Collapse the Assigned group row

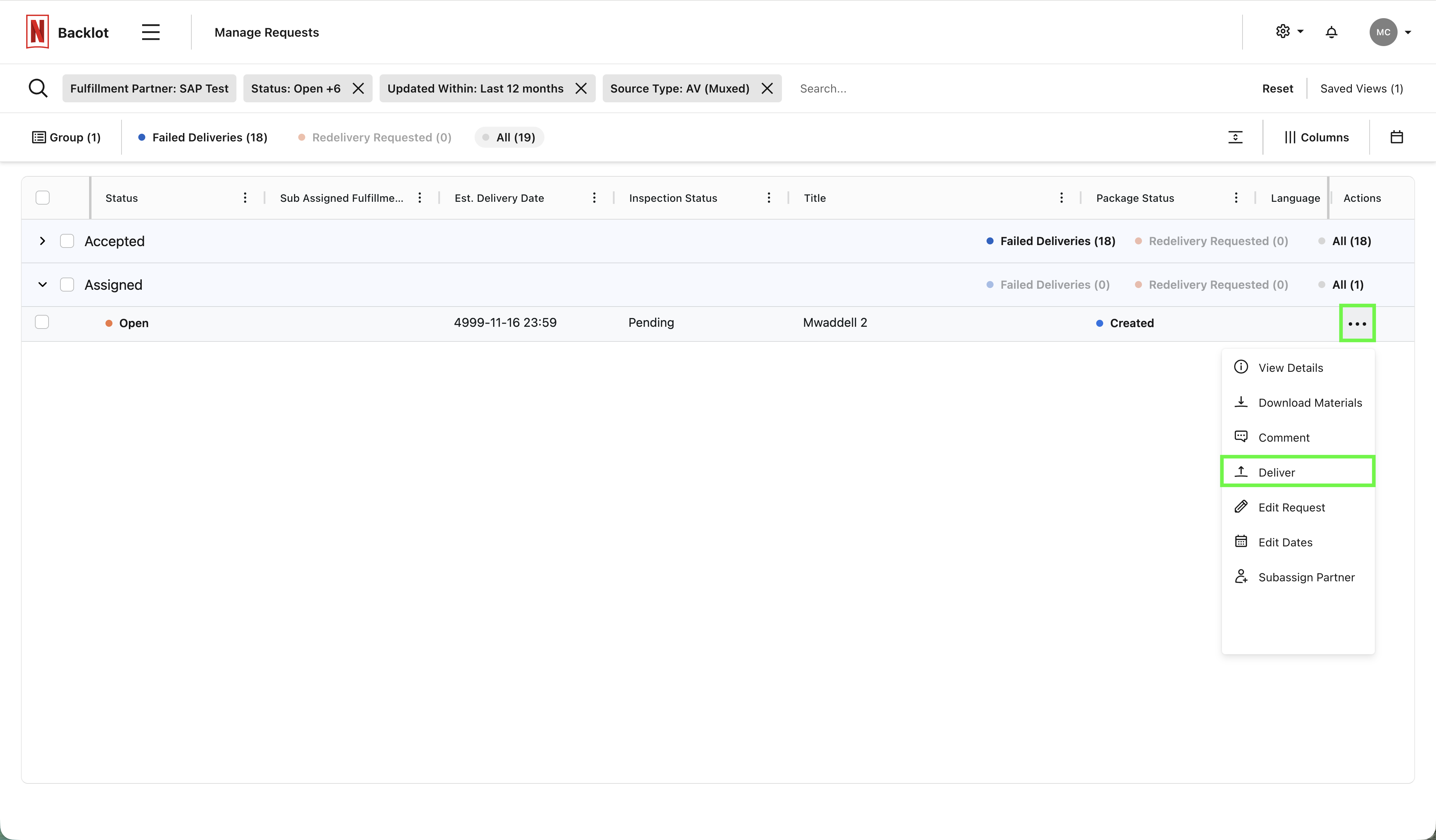tap(42, 285)
